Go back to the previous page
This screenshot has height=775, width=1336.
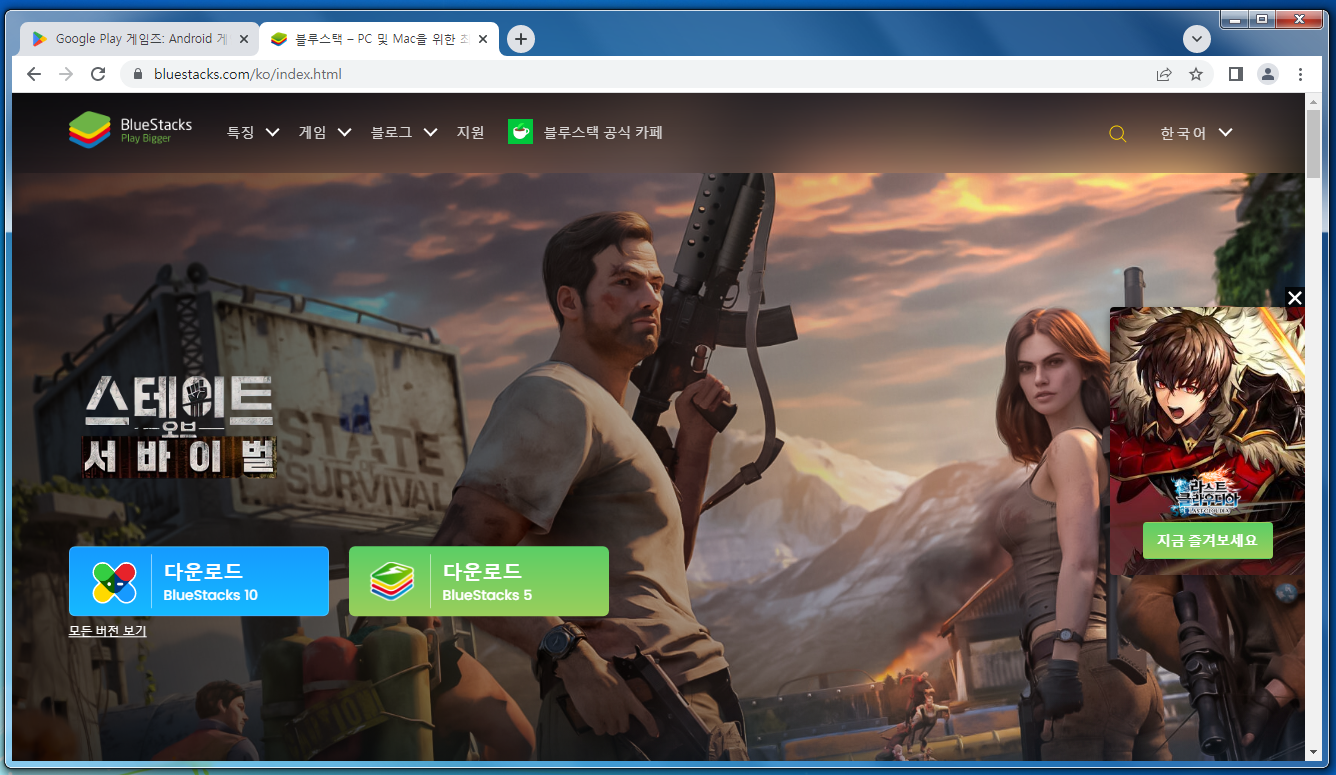pyautogui.click(x=34, y=74)
